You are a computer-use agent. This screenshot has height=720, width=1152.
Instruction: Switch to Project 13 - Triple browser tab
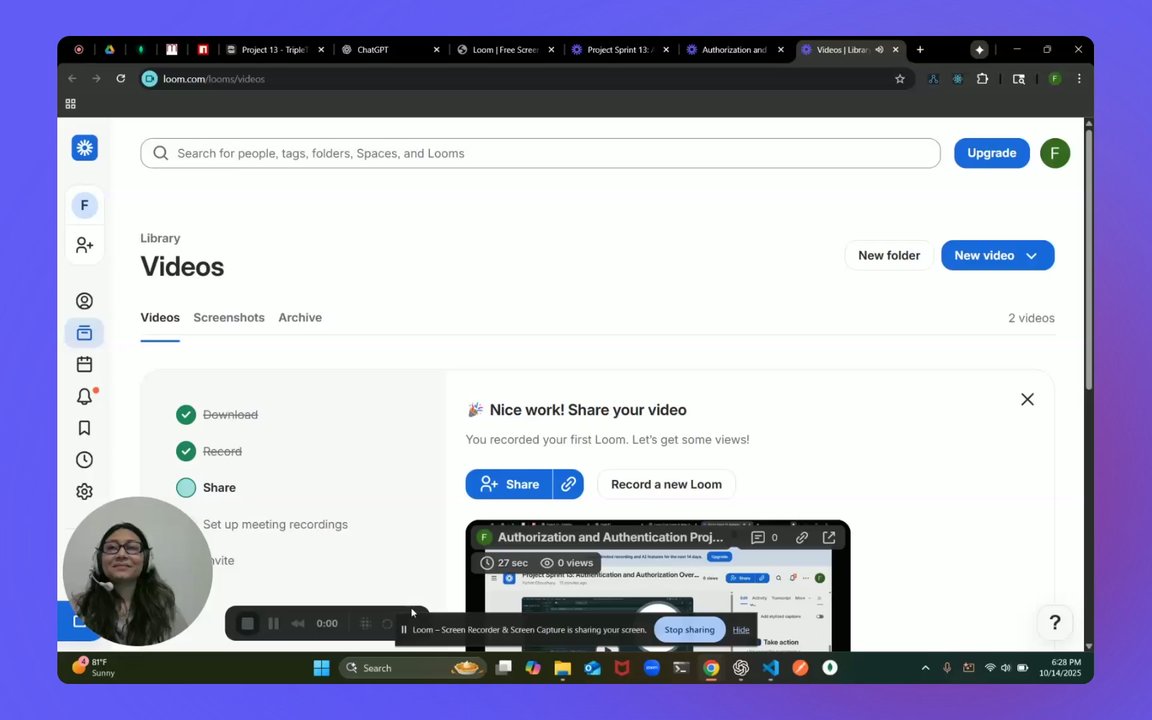275,50
